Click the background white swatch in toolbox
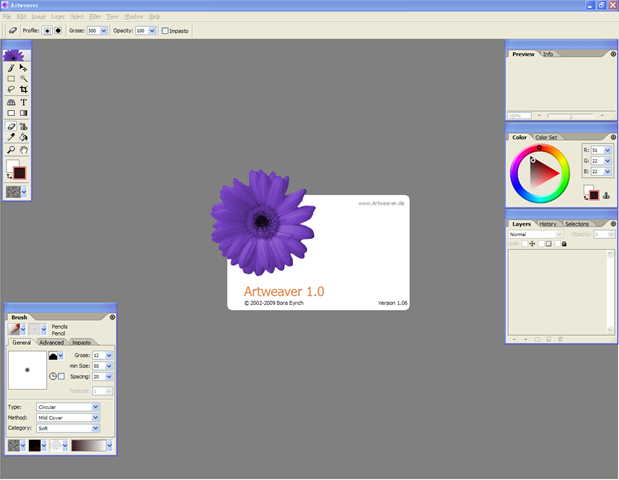Viewport: 619px width, 480px height. 11,165
